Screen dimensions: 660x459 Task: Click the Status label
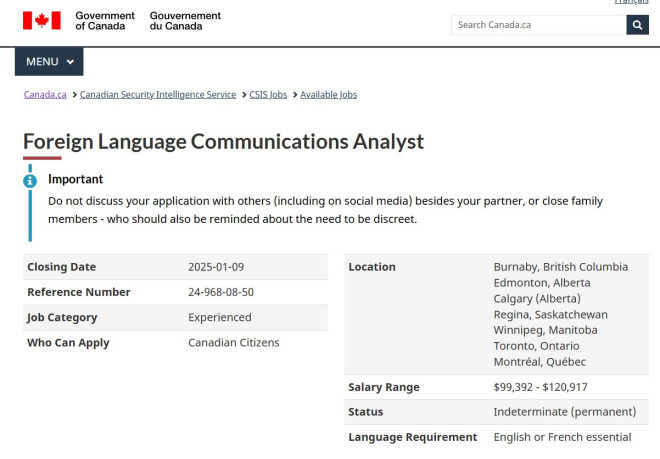pyautogui.click(x=366, y=412)
